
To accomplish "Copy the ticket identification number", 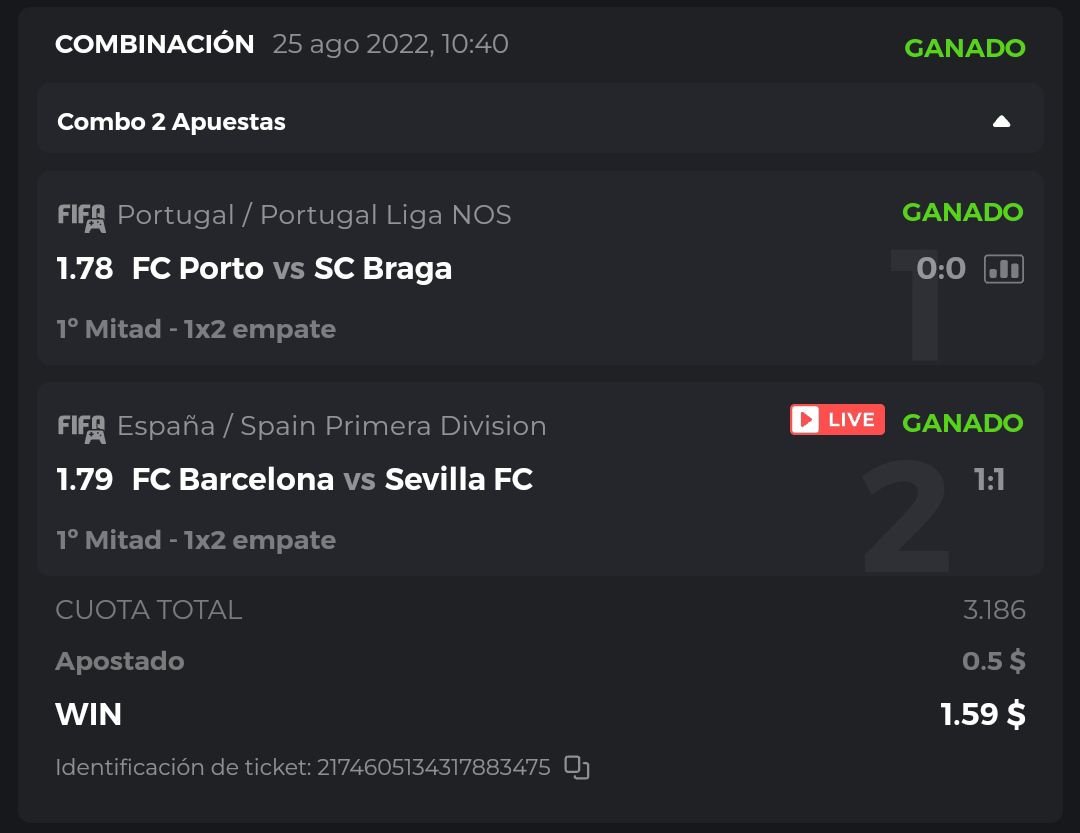I will tap(577, 768).
